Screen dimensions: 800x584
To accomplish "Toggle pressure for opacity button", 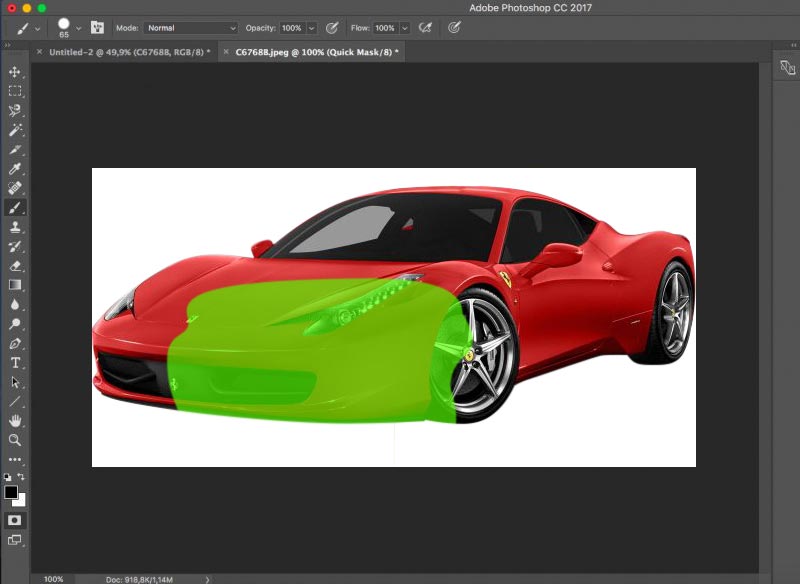I will click(x=333, y=28).
